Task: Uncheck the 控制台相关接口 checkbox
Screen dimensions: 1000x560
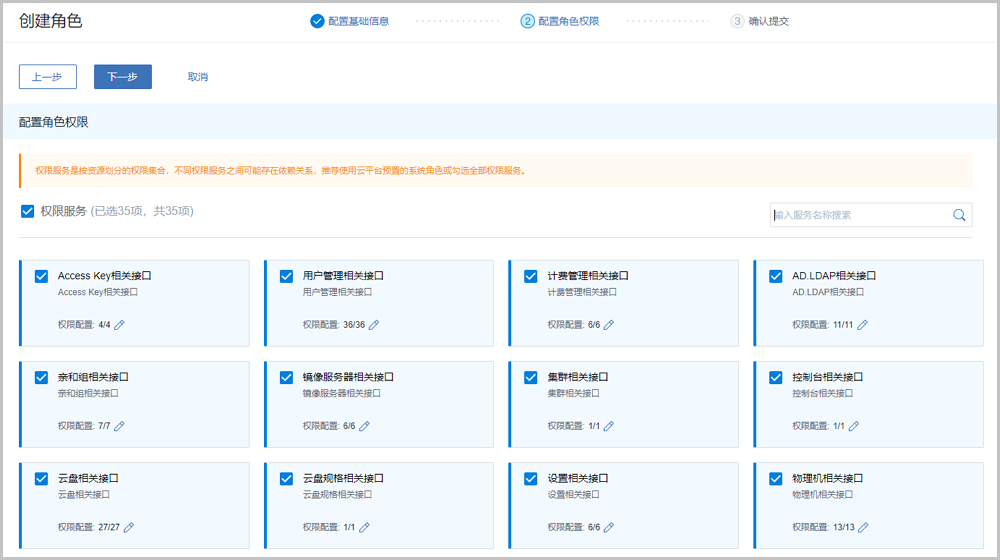Action: [776, 377]
